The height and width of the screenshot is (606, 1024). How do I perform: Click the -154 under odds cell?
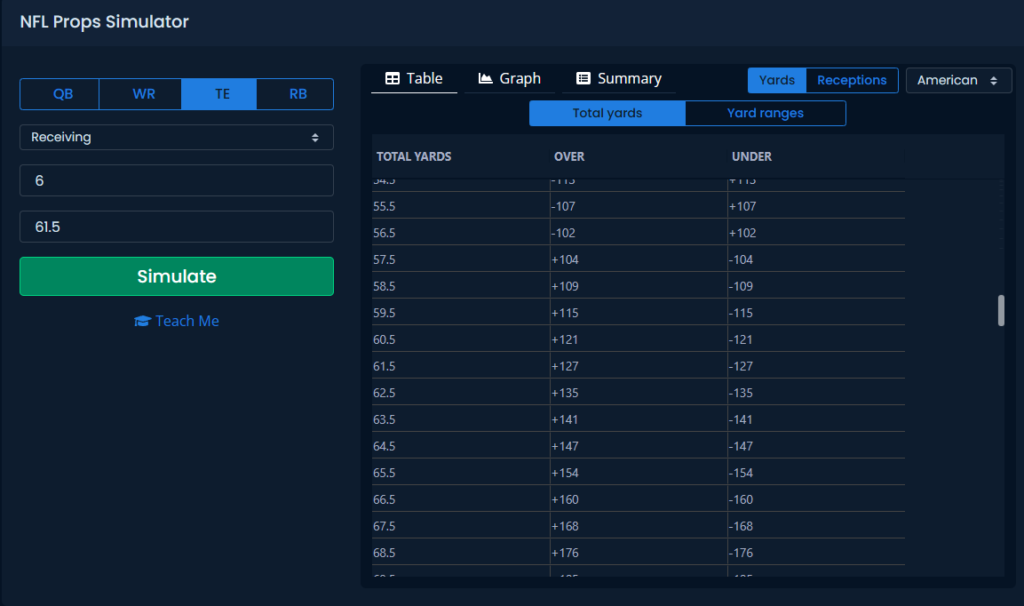coord(816,473)
